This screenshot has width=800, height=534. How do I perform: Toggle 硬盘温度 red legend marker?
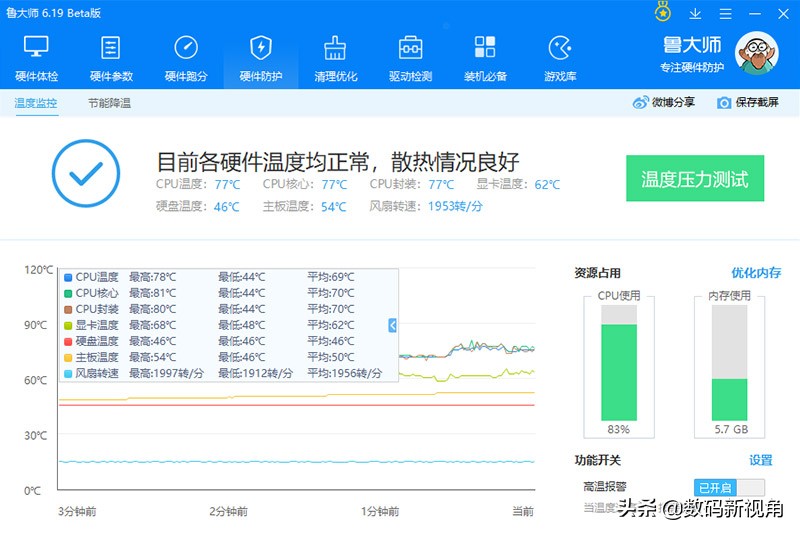click(68, 341)
